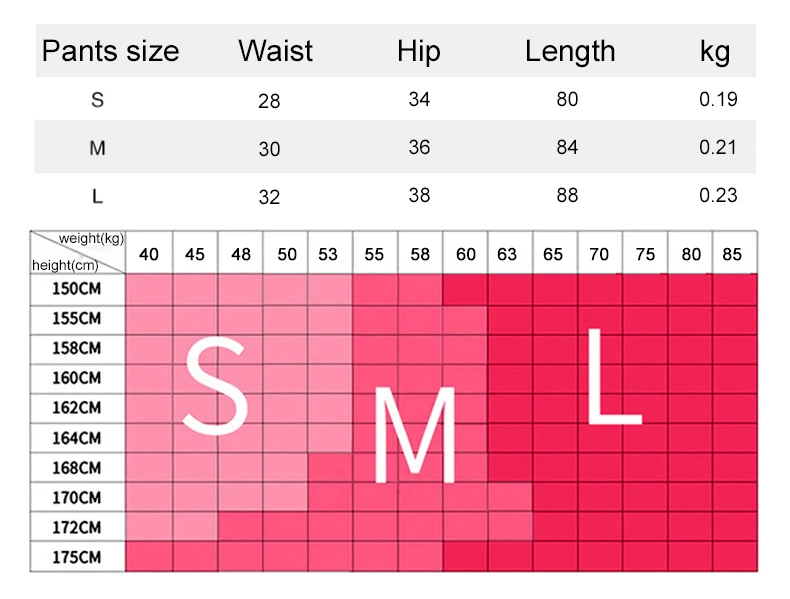Screen dimensions: 790x599
Task: Select the 0.23 kg value
Action: tap(717, 195)
